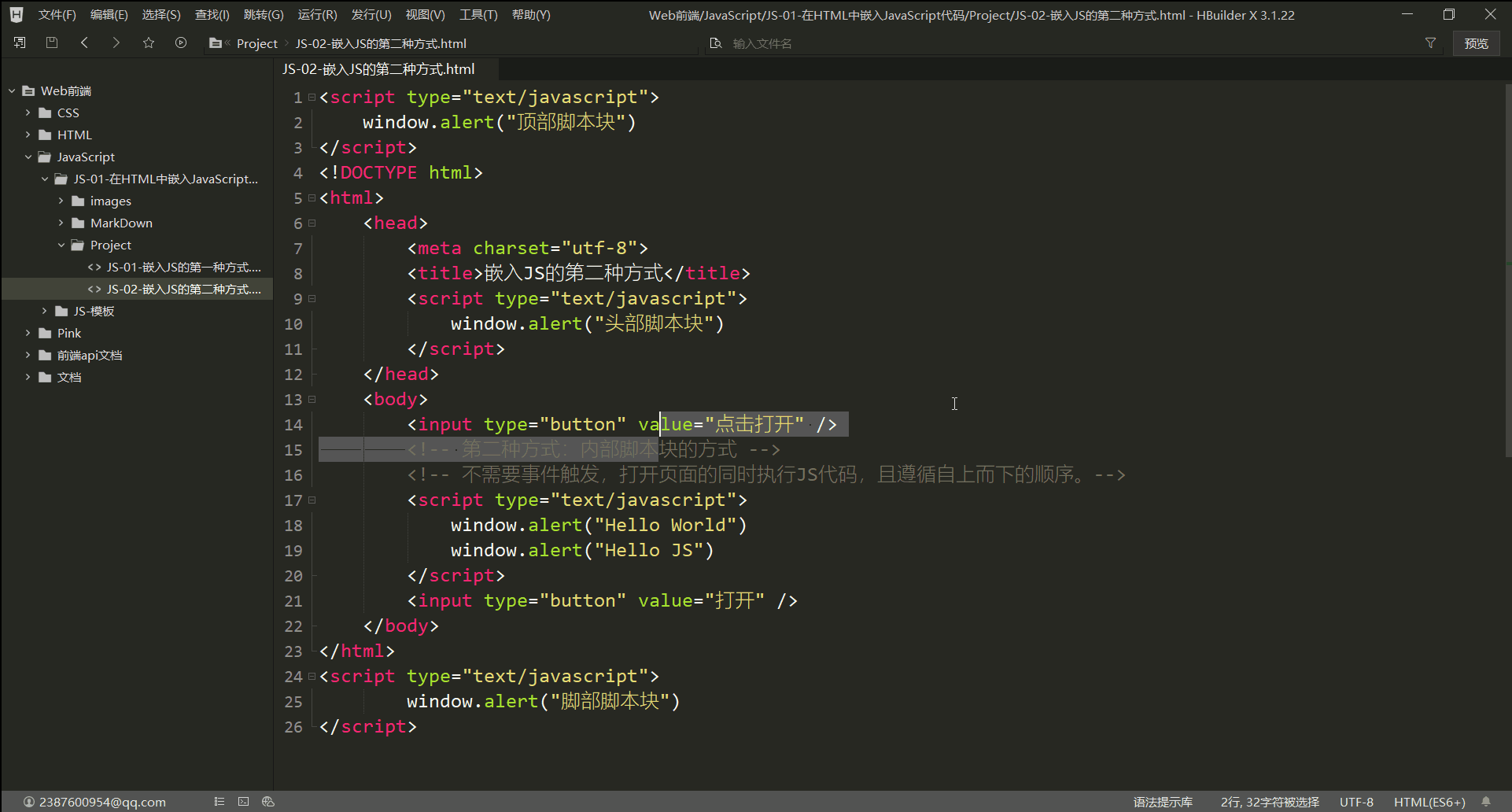
Task: Click the 预览 preview button
Action: (1476, 43)
